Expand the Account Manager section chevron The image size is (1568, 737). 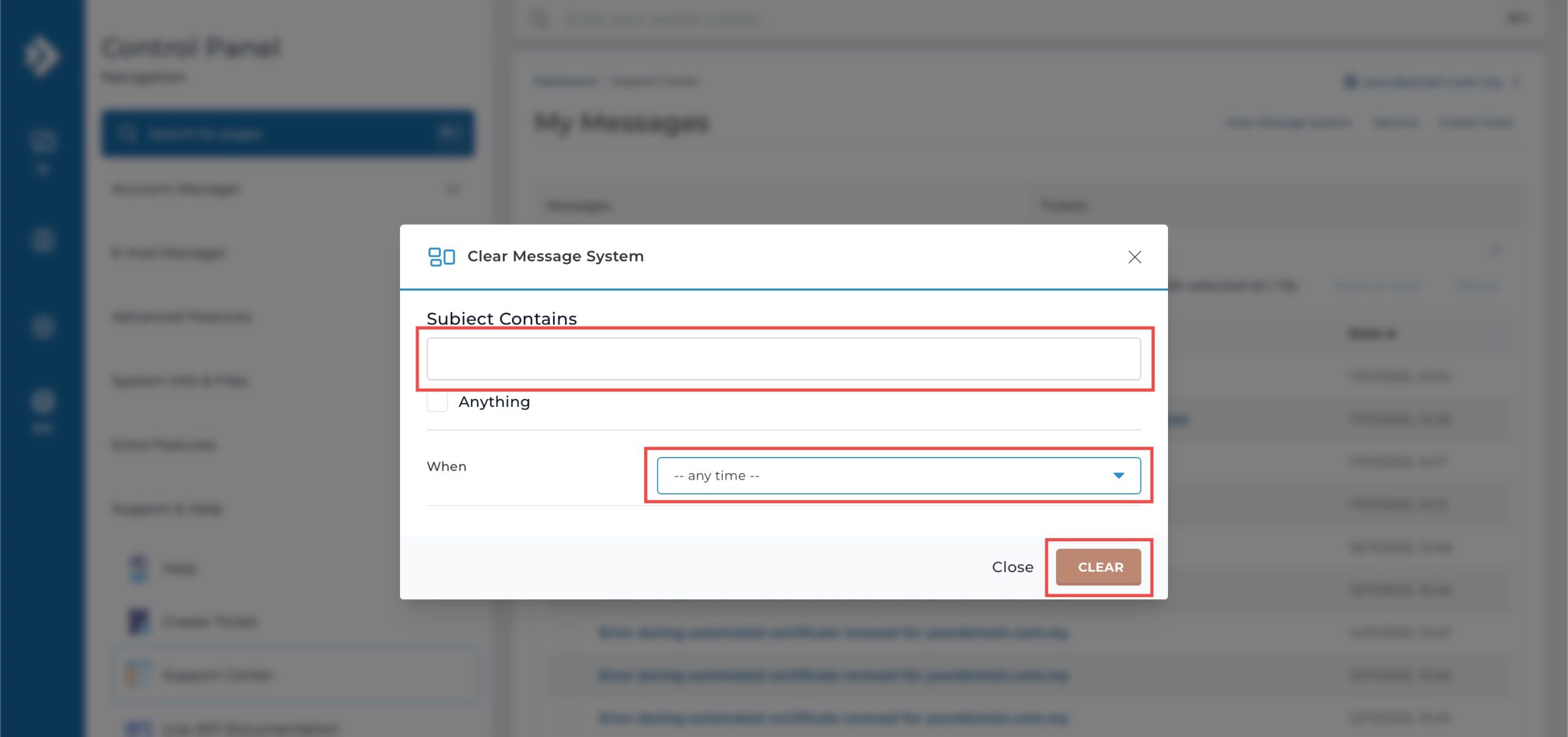(453, 189)
